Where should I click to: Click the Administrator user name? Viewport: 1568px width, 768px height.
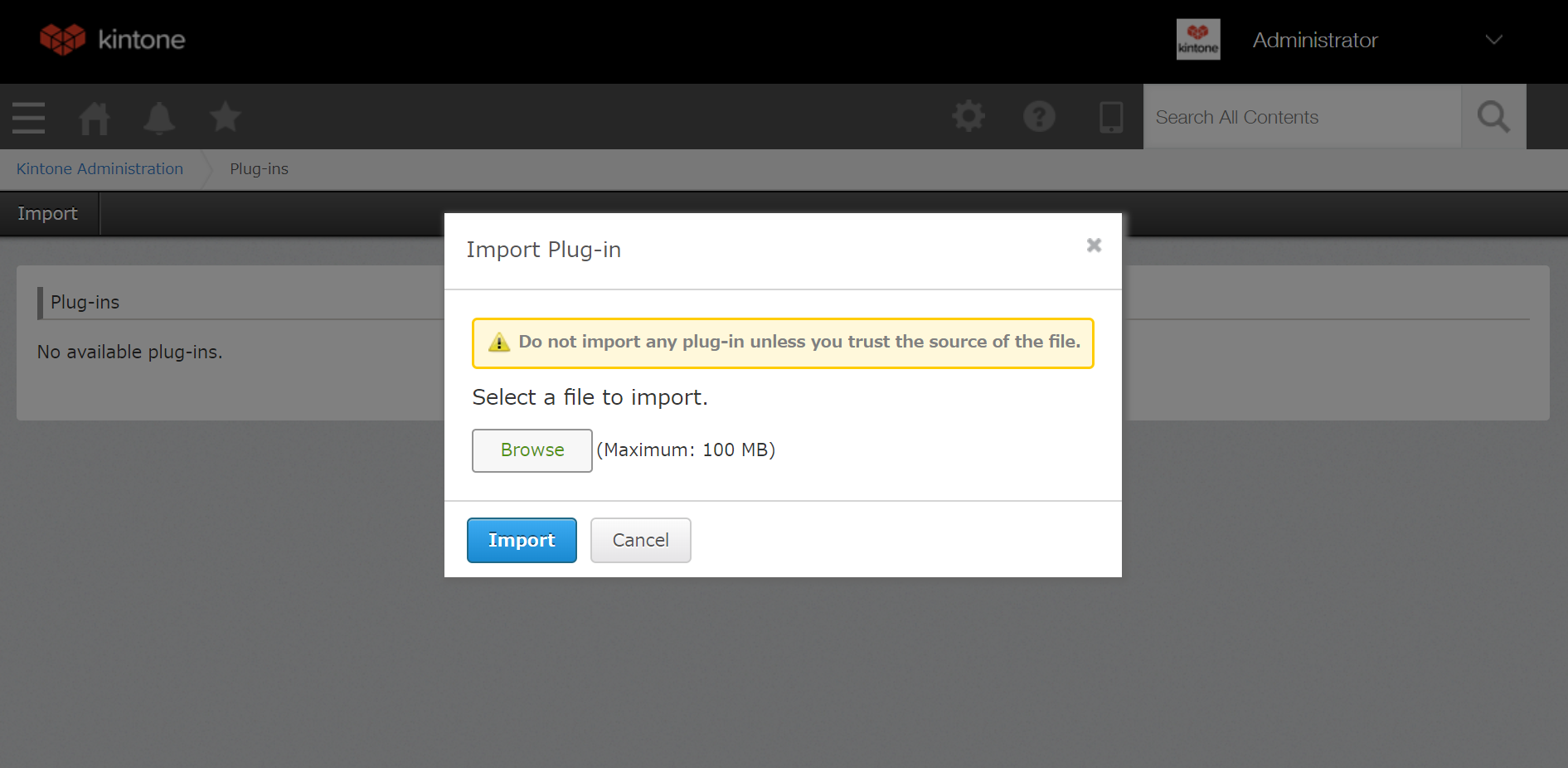1314,40
